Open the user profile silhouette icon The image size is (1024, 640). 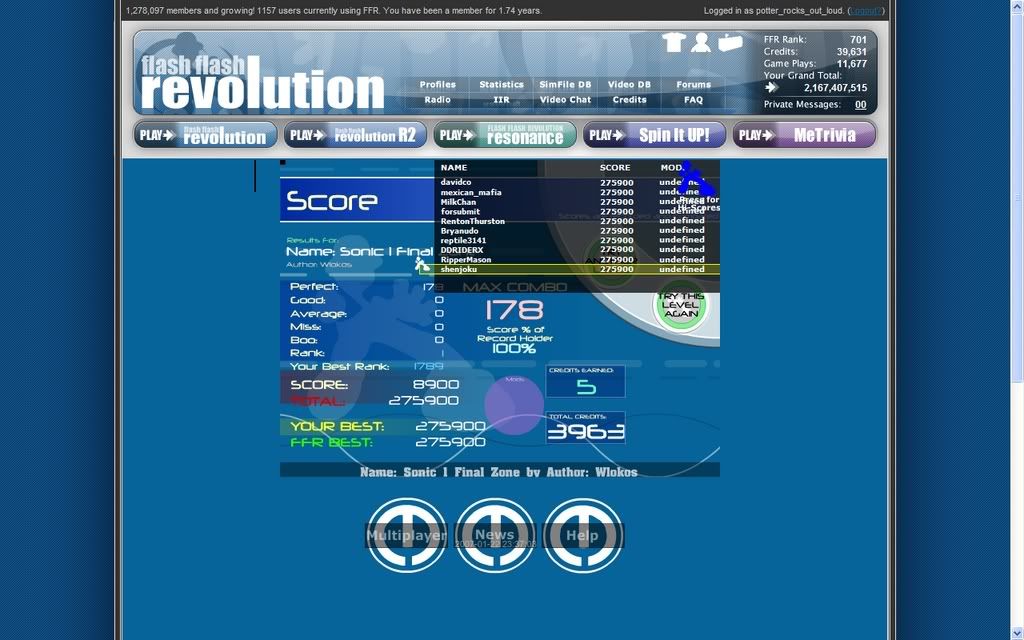tap(701, 42)
